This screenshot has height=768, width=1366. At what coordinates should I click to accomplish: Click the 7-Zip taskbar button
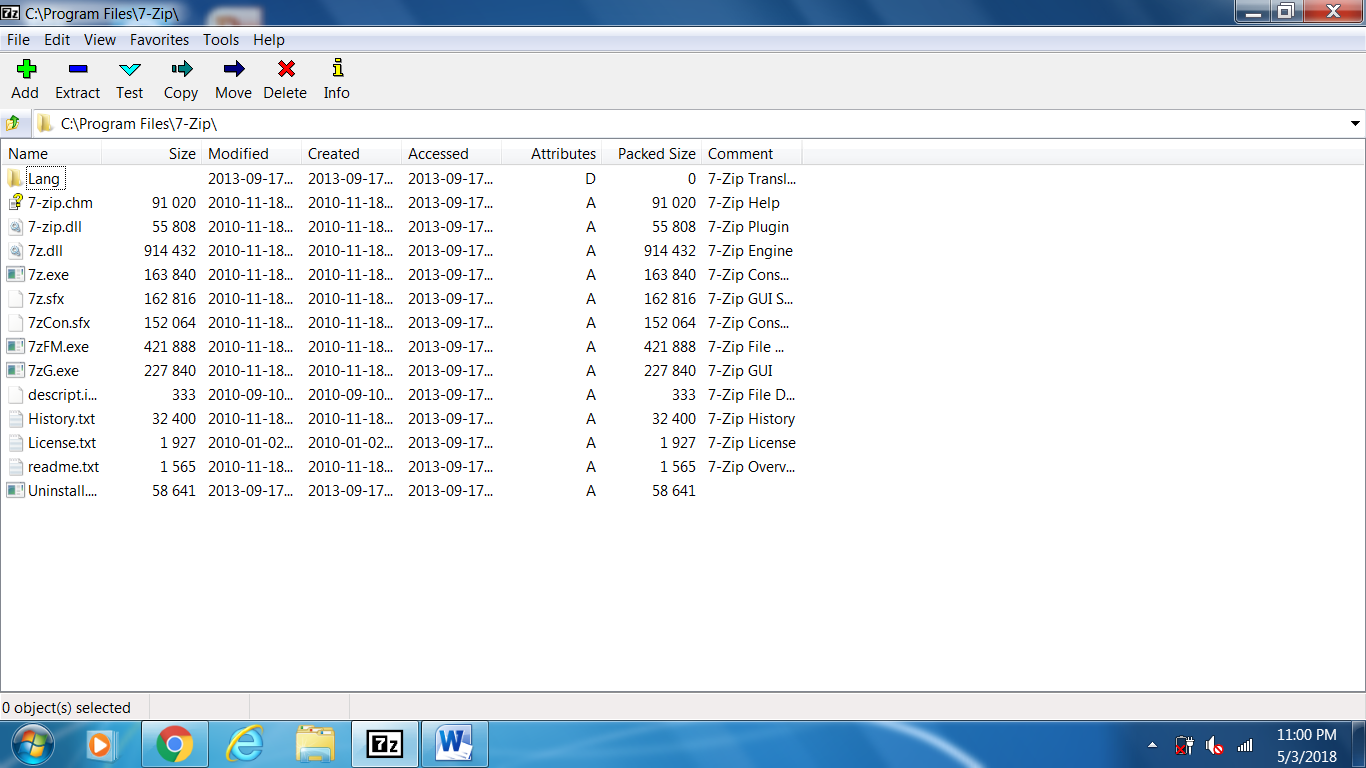pyautogui.click(x=385, y=745)
